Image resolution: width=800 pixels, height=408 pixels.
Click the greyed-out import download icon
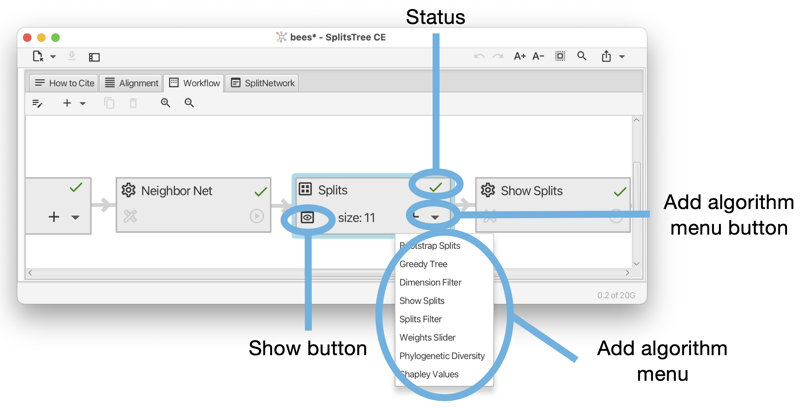71,56
